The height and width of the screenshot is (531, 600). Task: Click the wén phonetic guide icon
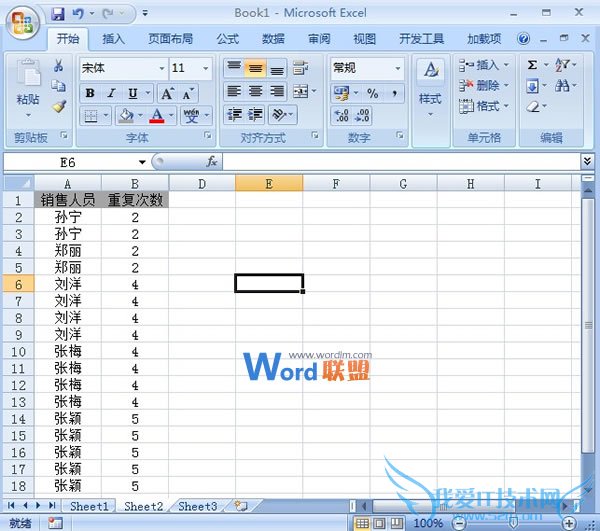[x=191, y=115]
